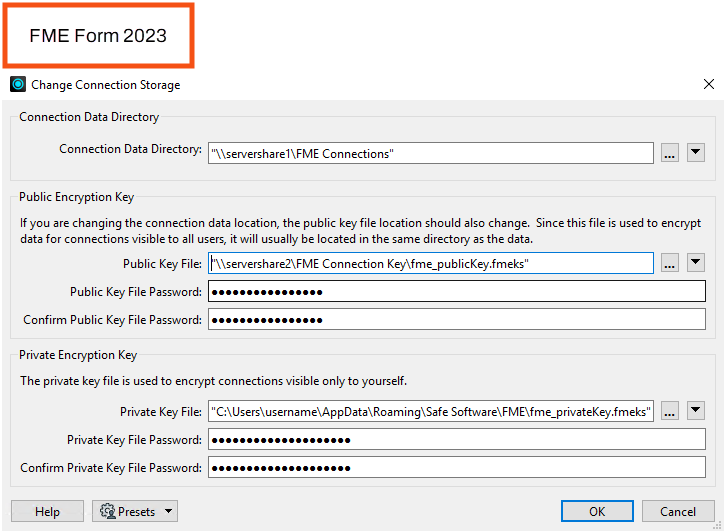724x531 pixels.
Task: Open the Help button
Action: coord(47,511)
